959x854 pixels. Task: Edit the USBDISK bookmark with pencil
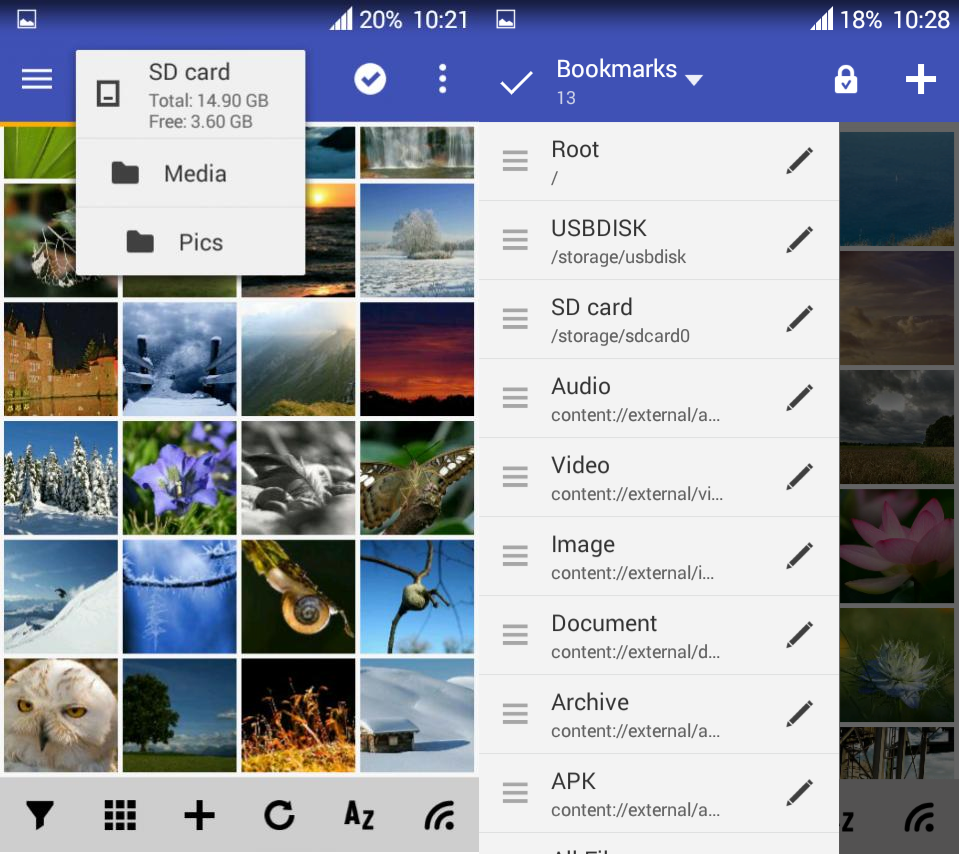coord(799,240)
